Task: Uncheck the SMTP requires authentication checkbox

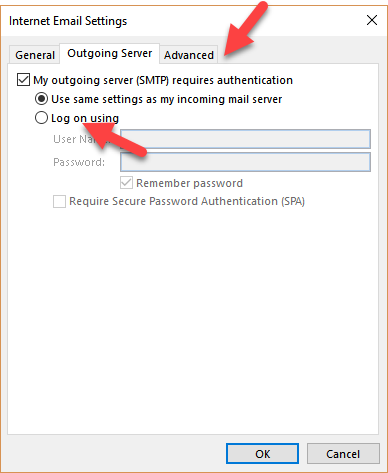Action: pos(23,80)
